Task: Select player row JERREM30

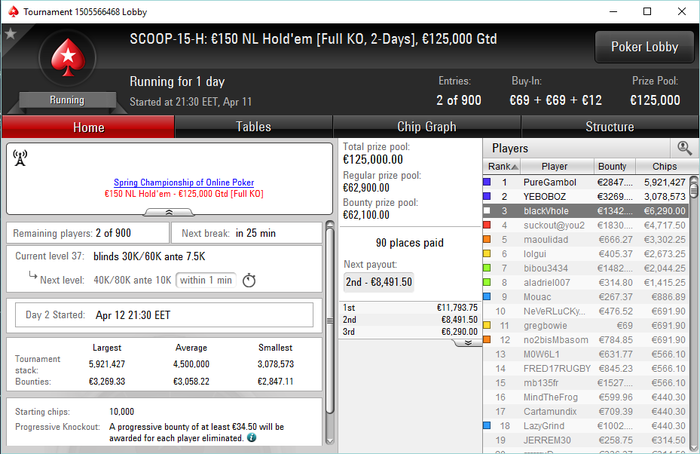Action: pos(586,440)
